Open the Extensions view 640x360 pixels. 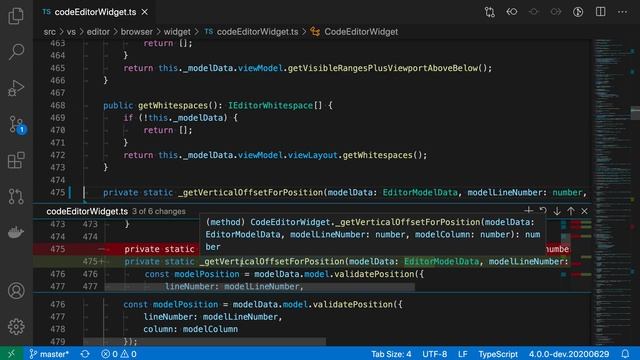[x=16, y=160]
